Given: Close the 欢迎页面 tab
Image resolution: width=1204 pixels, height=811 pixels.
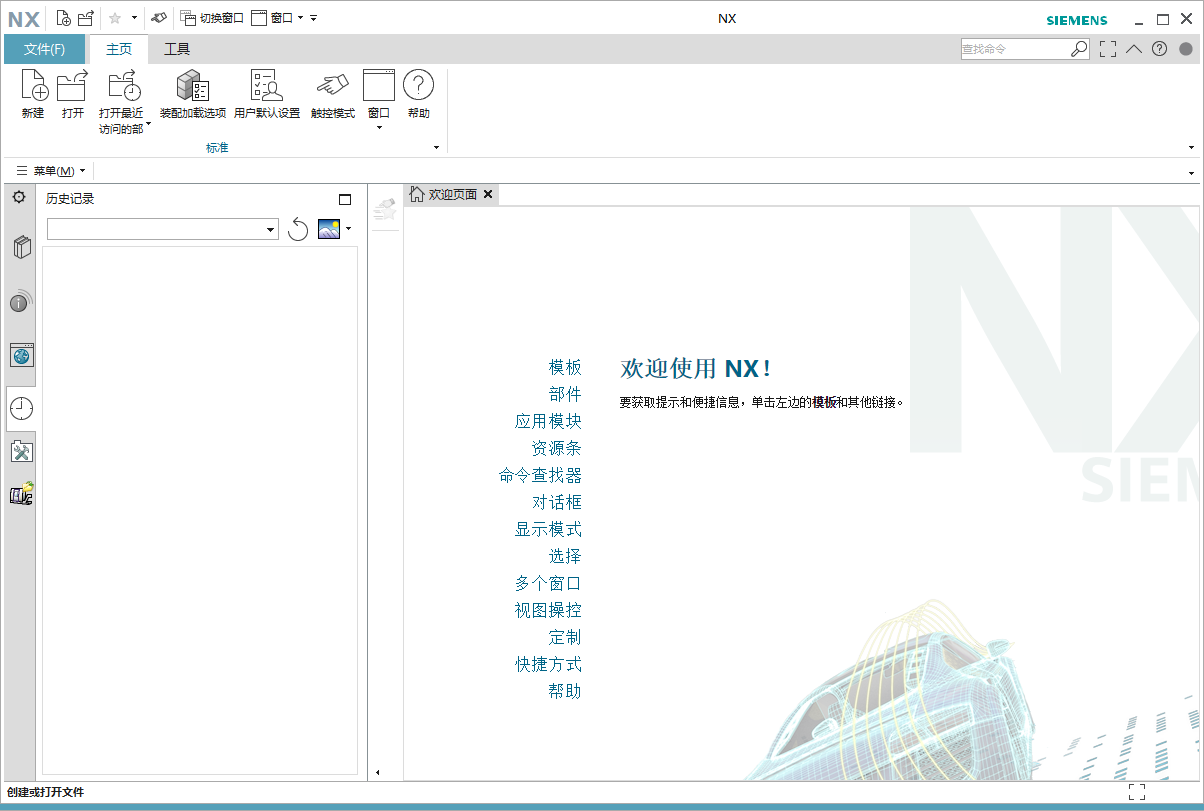Looking at the screenshot, I should (488, 194).
